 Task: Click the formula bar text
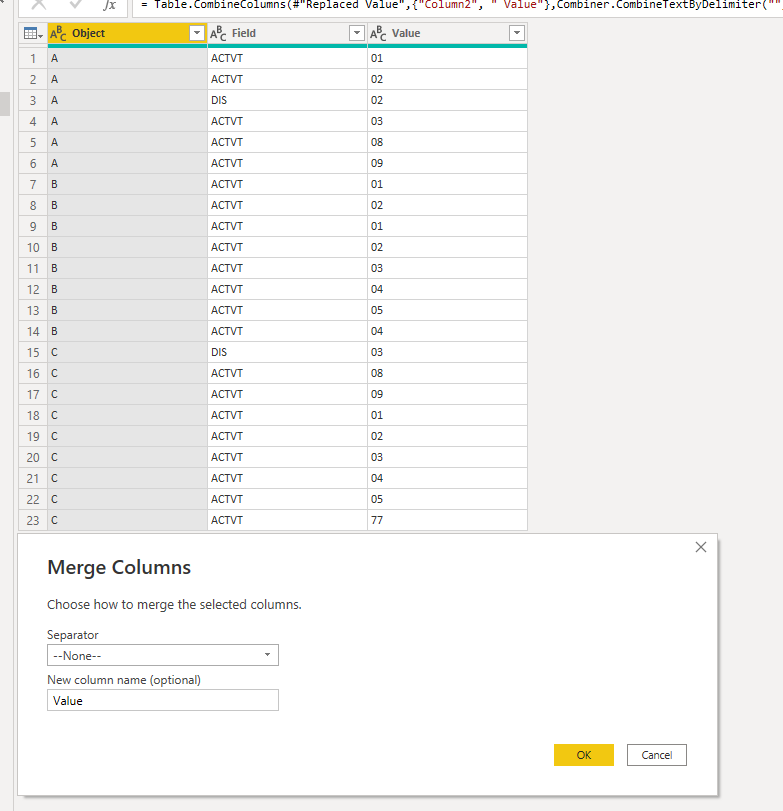coord(460,5)
